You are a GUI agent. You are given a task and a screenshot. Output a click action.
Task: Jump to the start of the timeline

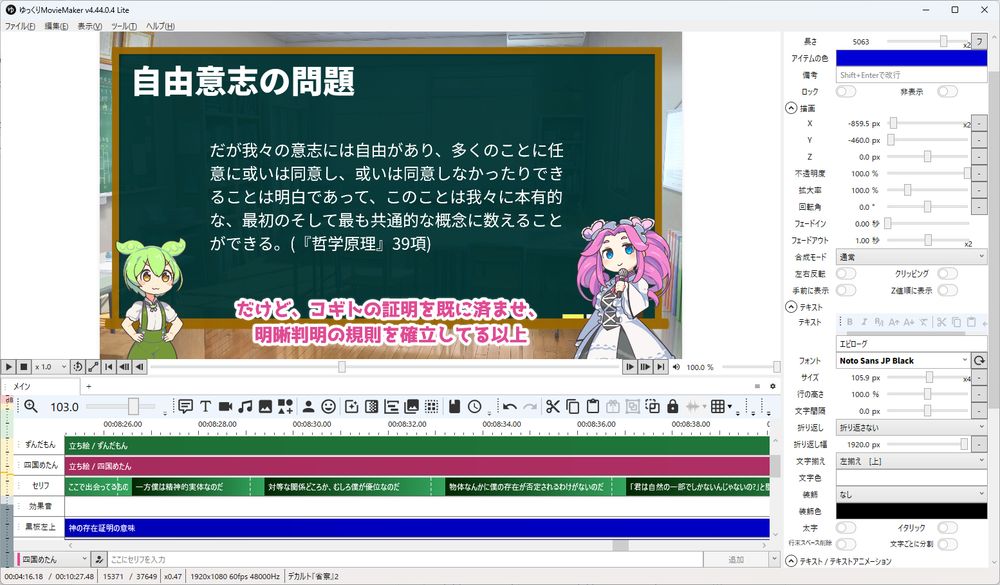(x=109, y=367)
